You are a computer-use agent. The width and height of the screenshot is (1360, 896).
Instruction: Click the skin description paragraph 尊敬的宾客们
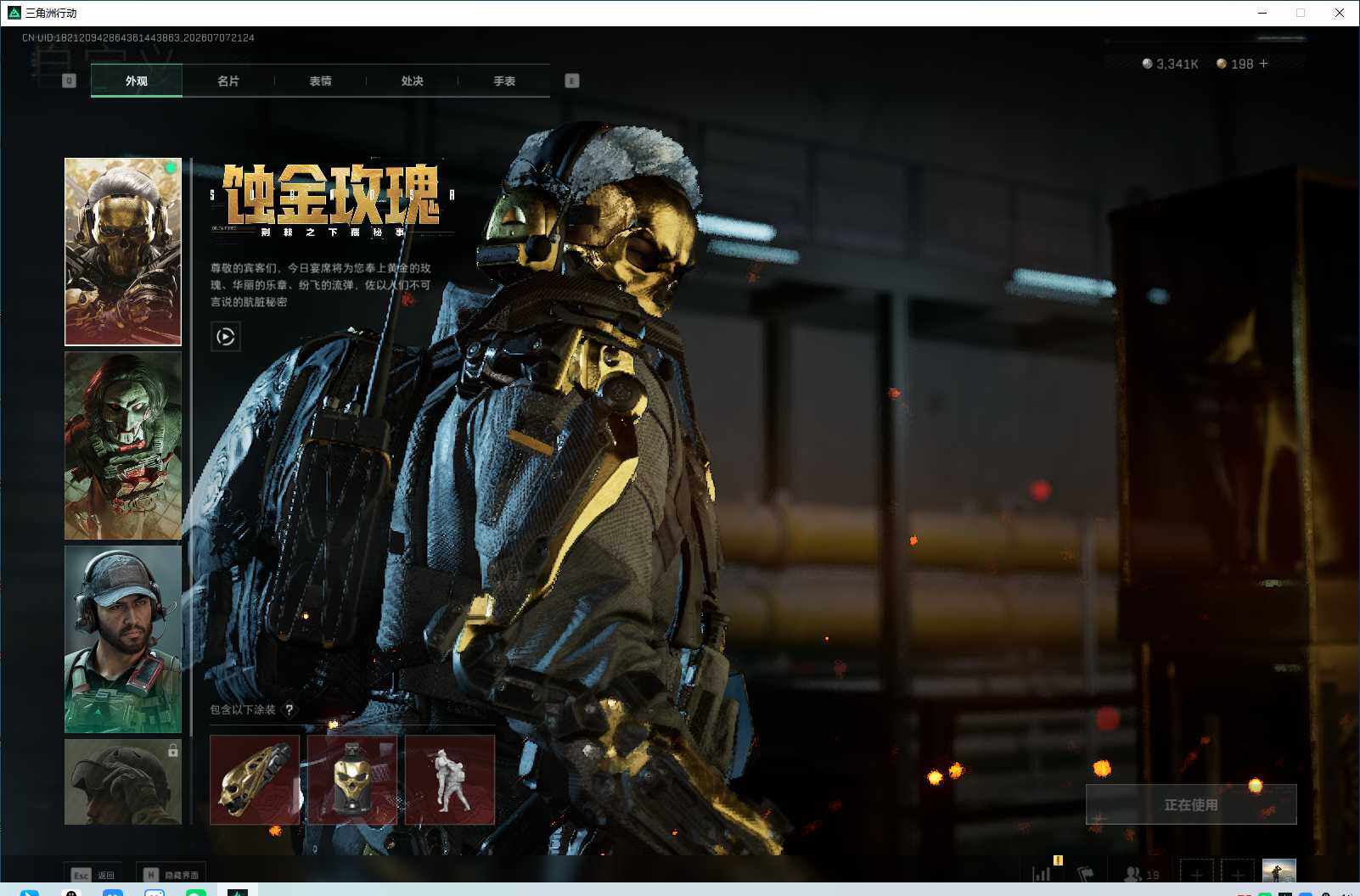pyautogui.click(x=321, y=284)
